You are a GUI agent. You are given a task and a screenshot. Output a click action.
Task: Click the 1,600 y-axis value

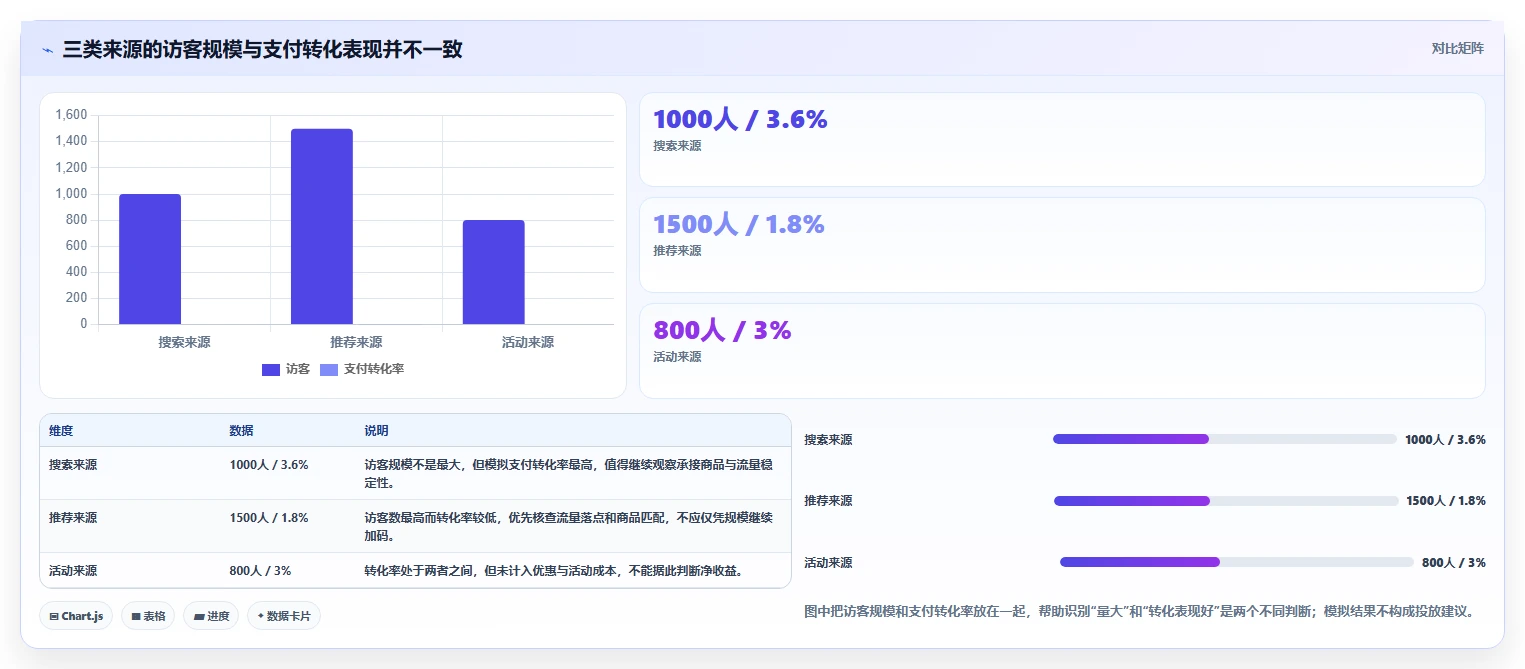pos(71,115)
